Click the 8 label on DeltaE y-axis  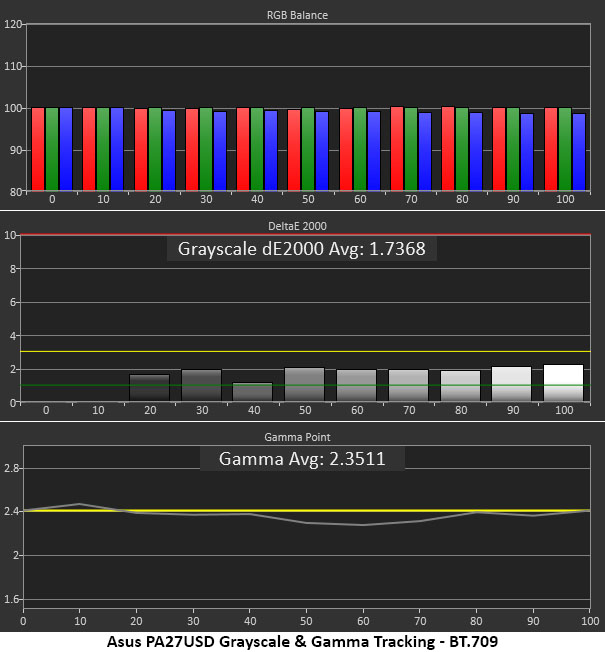(x=13, y=269)
